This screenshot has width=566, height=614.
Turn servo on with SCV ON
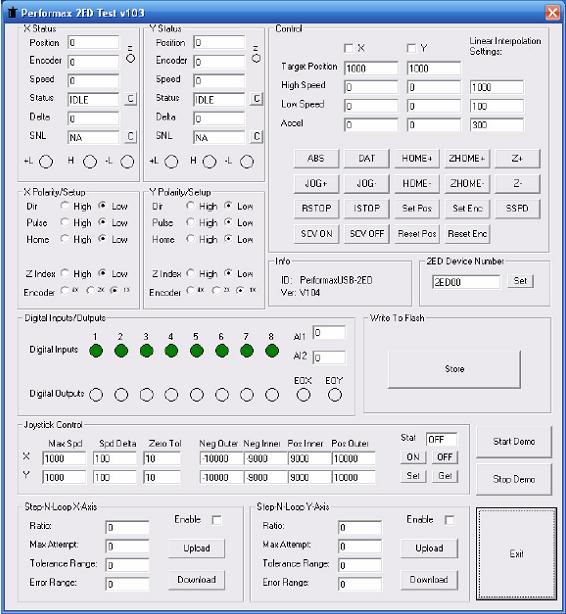click(x=316, y=234)
